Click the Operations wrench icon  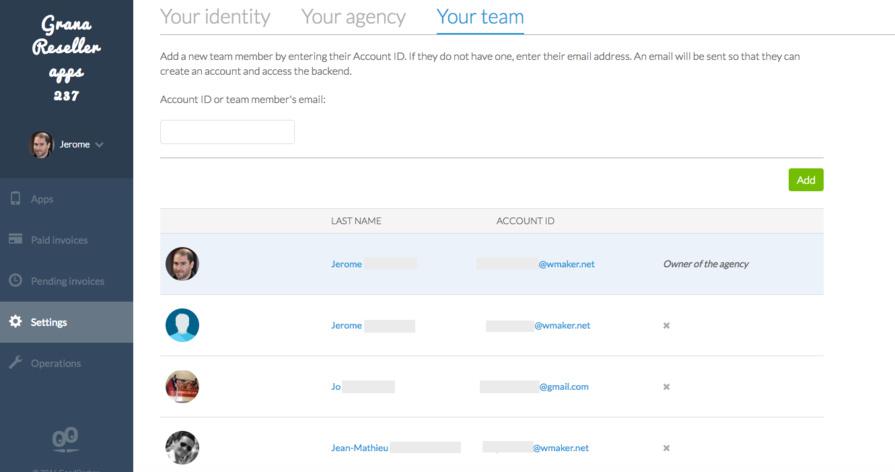16,363
